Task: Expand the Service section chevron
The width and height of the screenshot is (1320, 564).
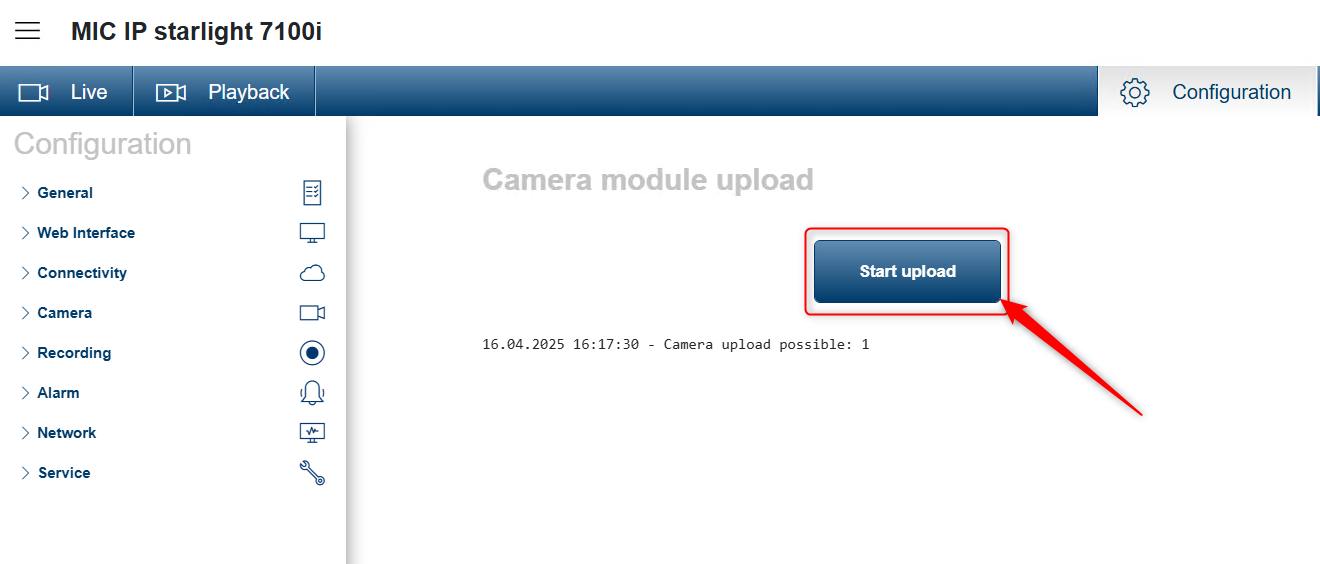Action: [25, 473]
